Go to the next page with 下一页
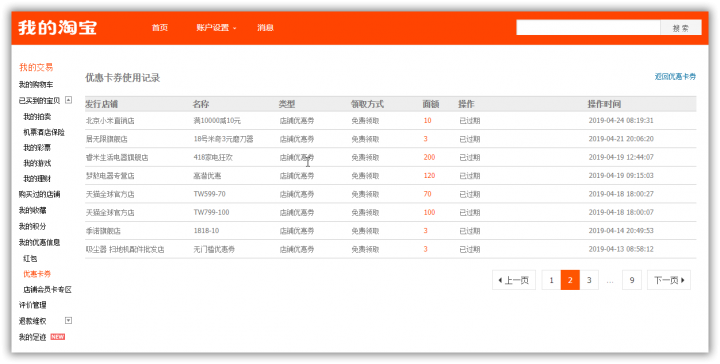This screenshot has height=364, width=720. [669, 280]
